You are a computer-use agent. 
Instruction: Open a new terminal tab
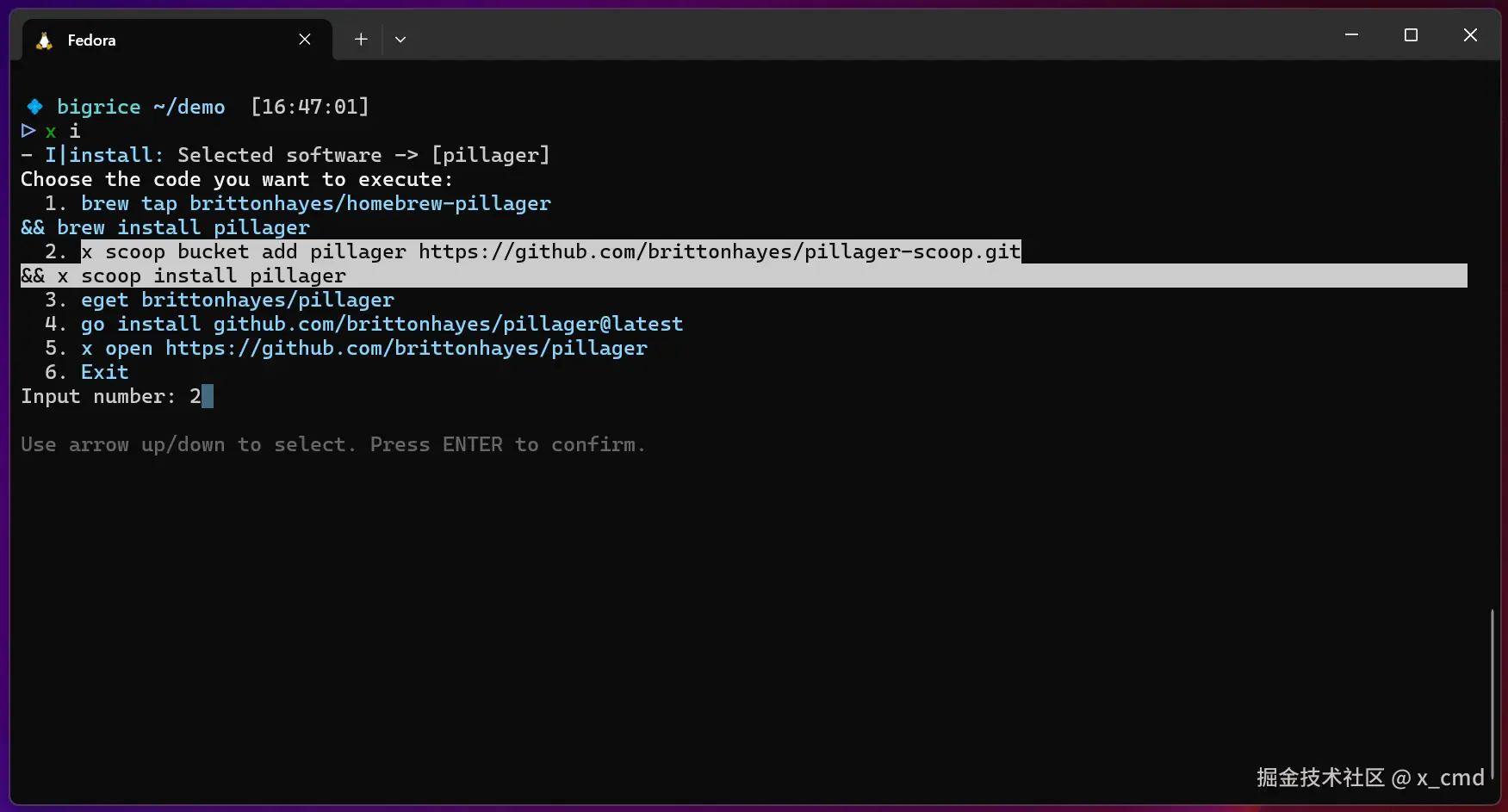361,40
